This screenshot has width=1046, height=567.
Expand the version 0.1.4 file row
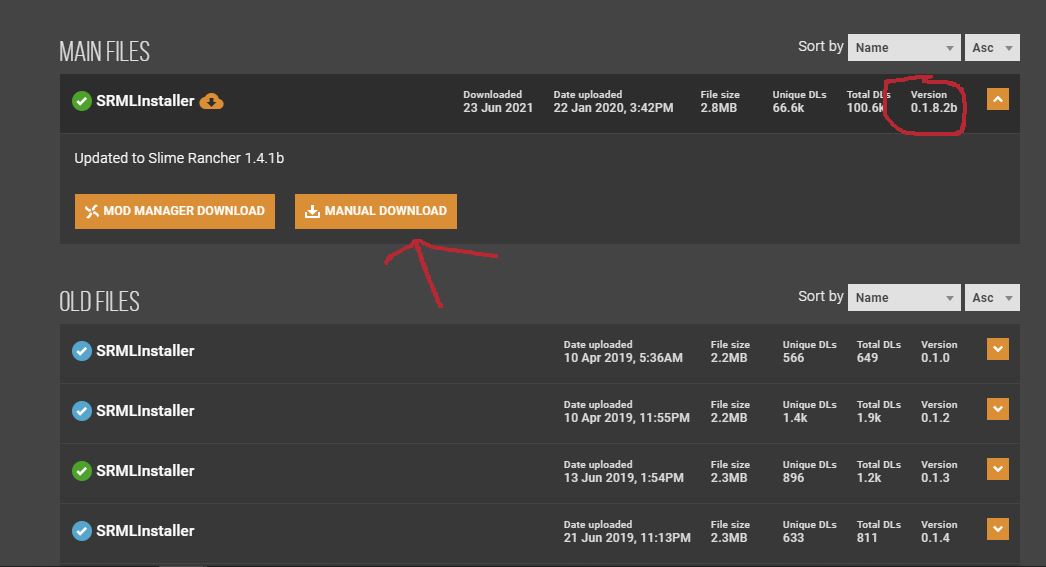point(997,529)
